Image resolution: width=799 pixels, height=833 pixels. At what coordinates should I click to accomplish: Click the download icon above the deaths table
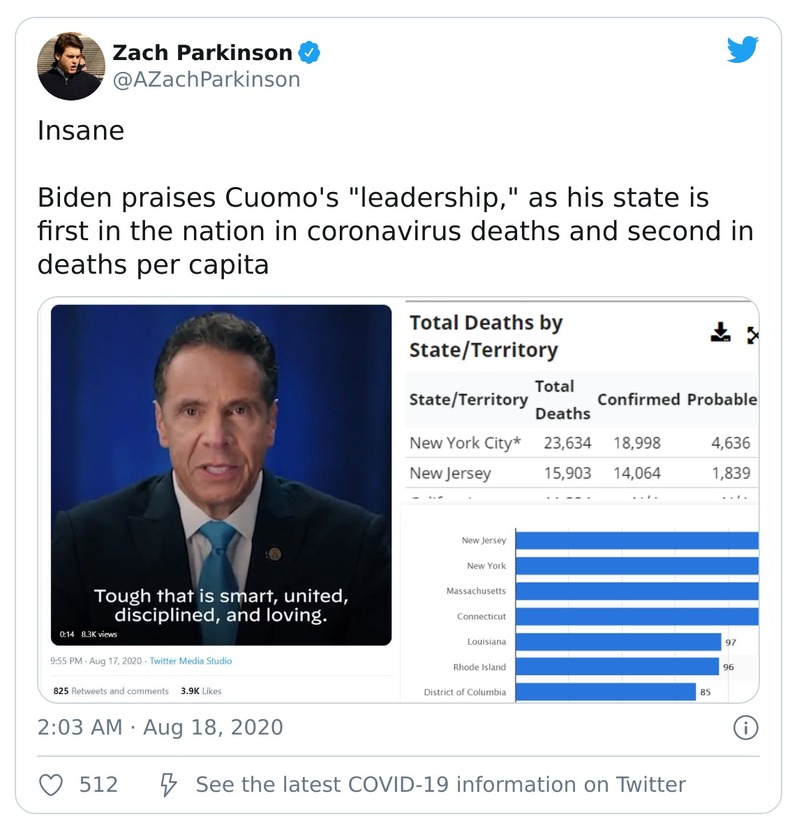pos(721,332)
